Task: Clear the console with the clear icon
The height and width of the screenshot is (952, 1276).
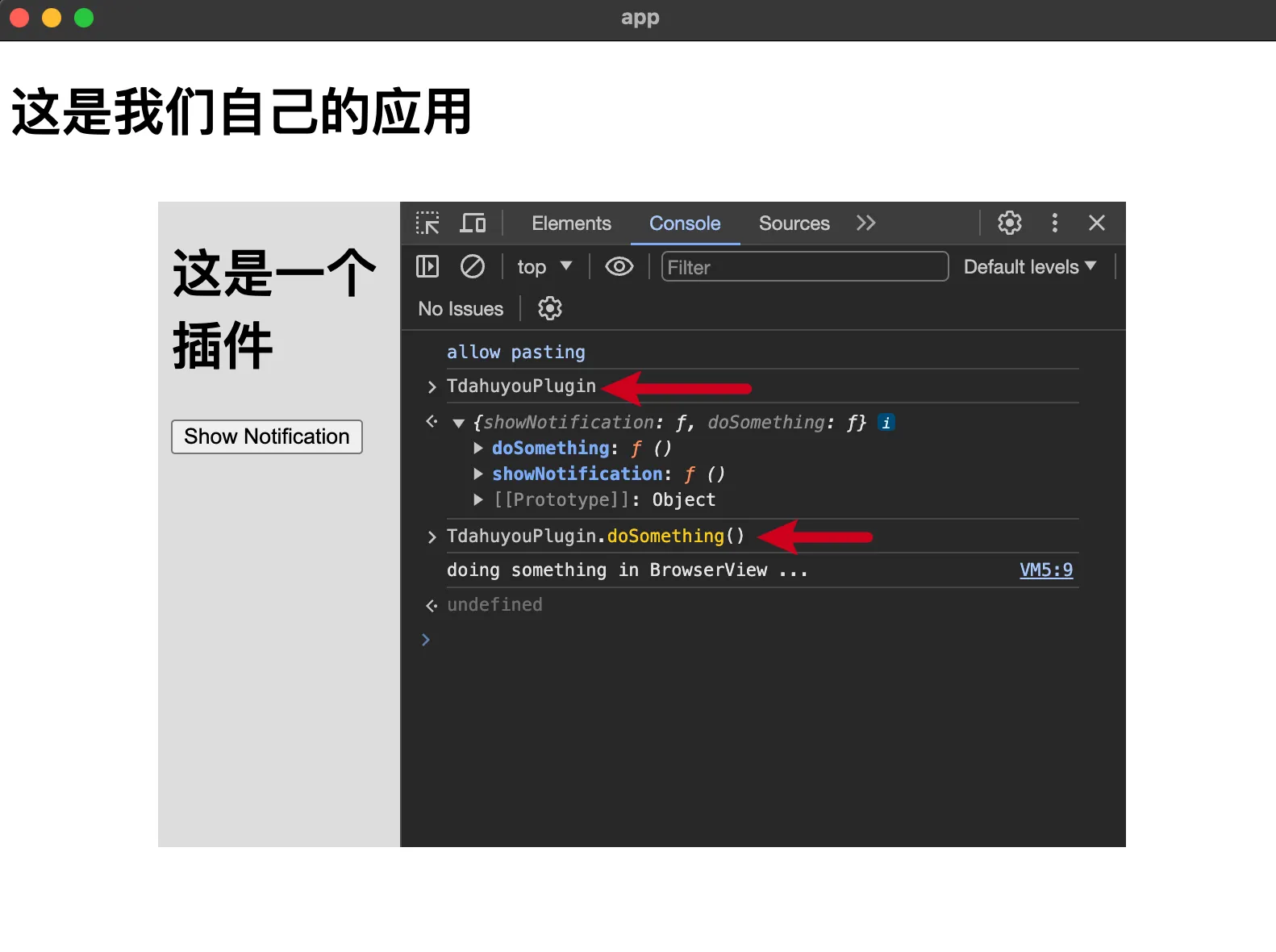Action: coord(472,267)
